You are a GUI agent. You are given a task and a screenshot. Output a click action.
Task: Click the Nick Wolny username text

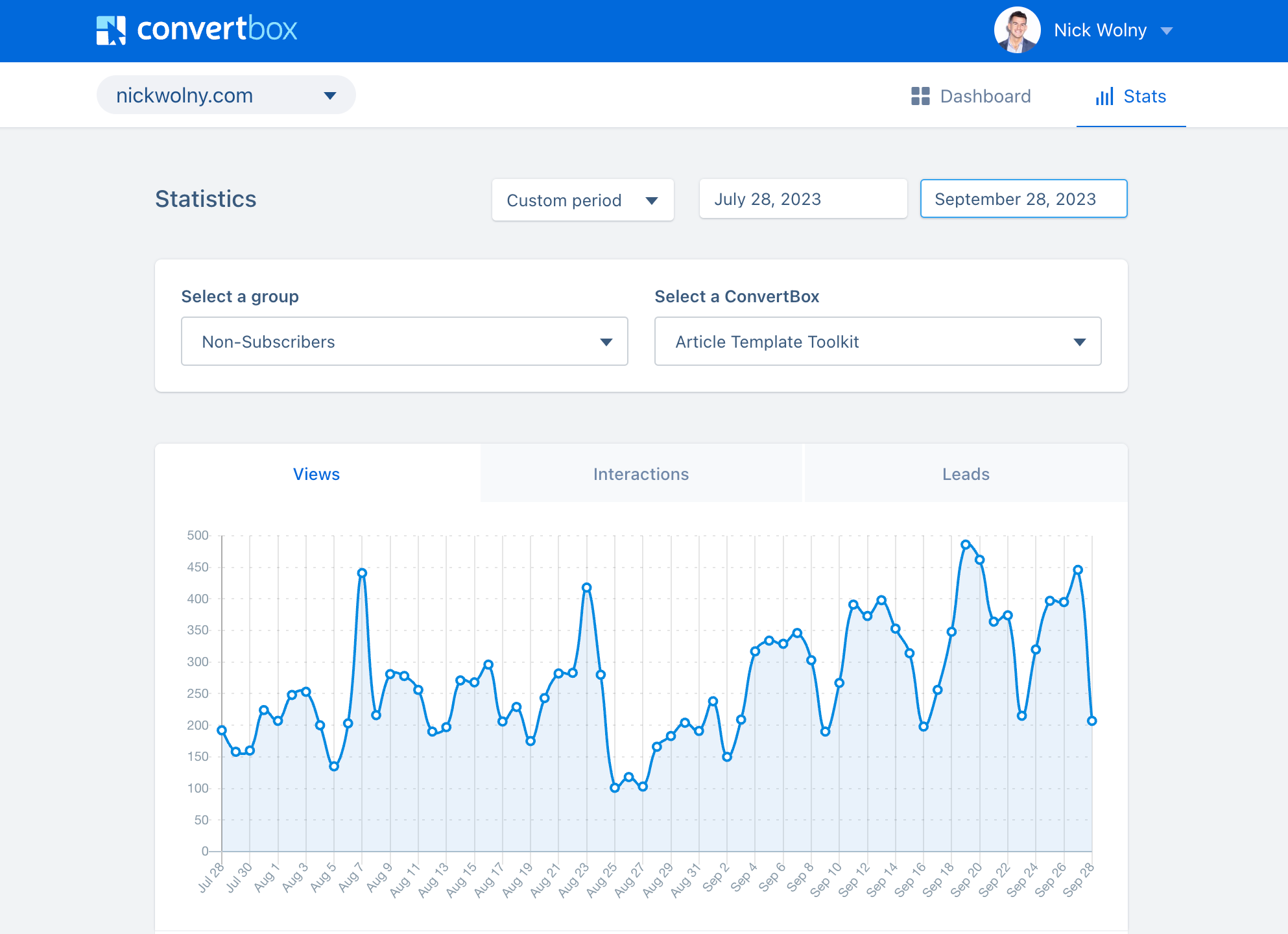pos(1100,30)
